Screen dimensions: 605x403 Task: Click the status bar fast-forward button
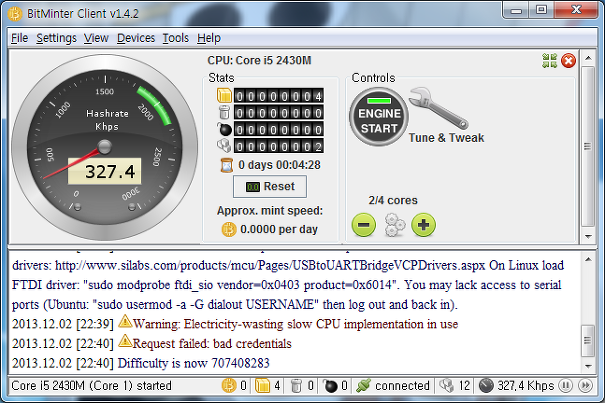585,386
